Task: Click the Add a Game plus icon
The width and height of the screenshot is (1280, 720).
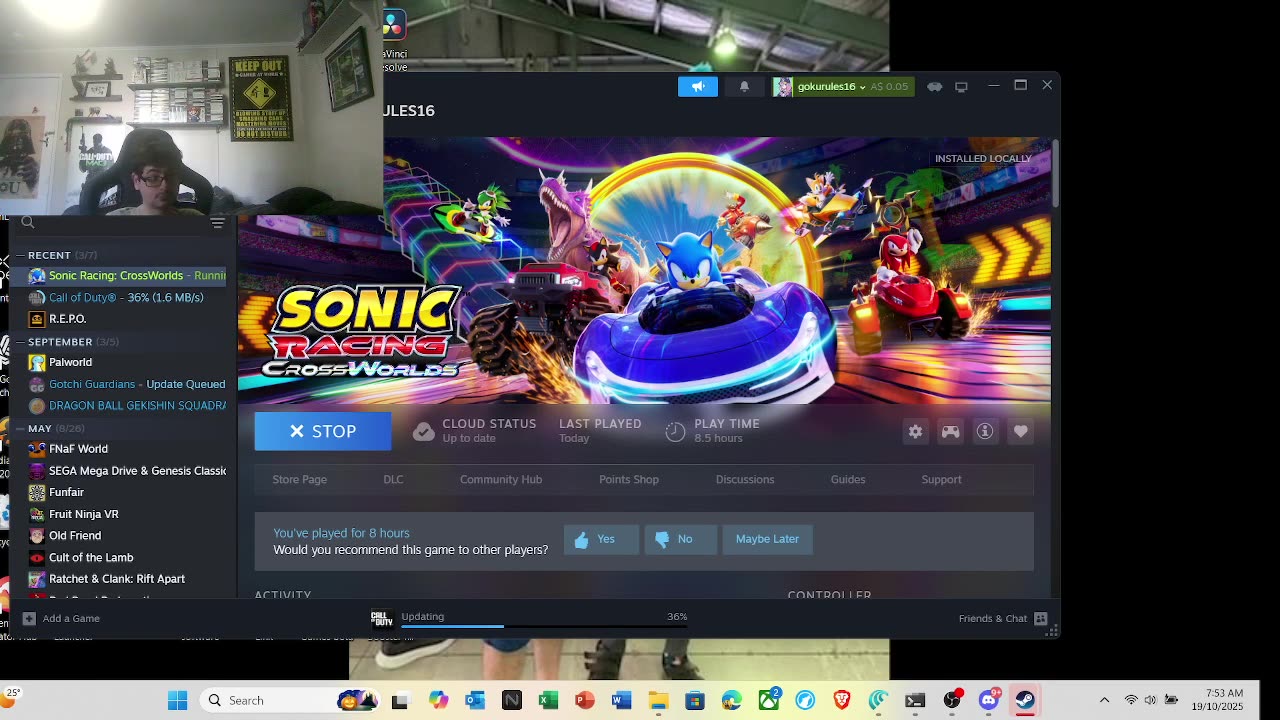Action: (x=29, y=618)
